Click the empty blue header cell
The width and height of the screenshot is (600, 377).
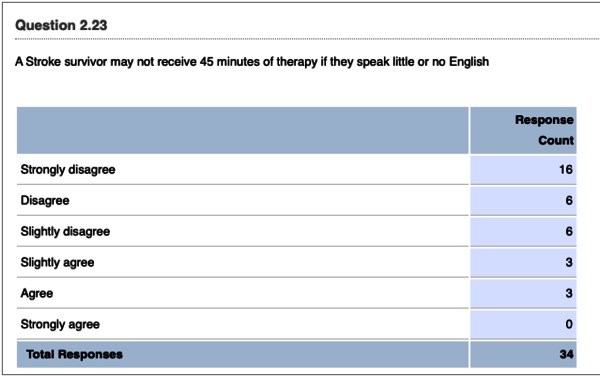(243, 130)
